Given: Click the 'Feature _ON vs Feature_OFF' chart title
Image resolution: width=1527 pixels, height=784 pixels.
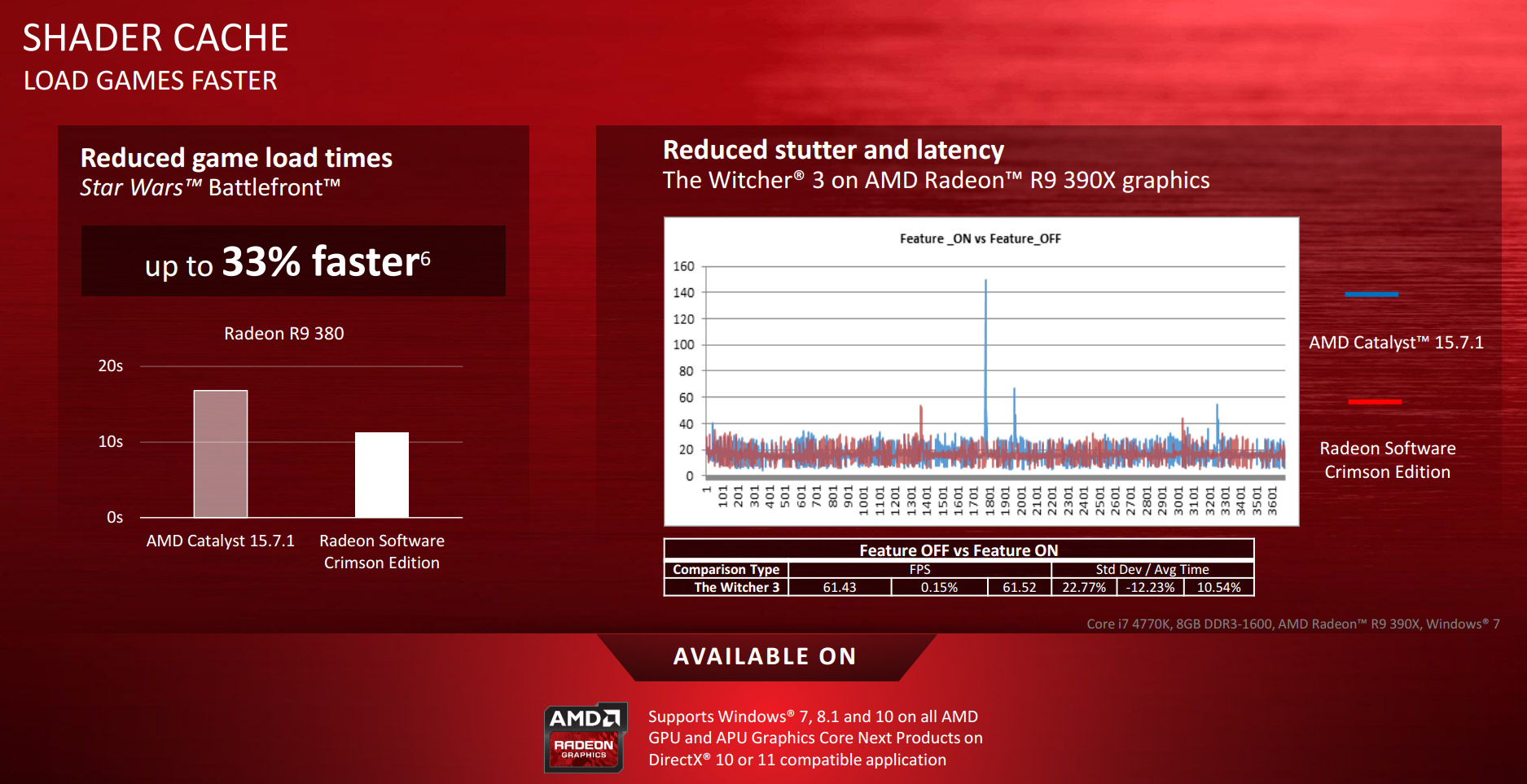Looking at the screenshot, I should [x=980, y=239].
